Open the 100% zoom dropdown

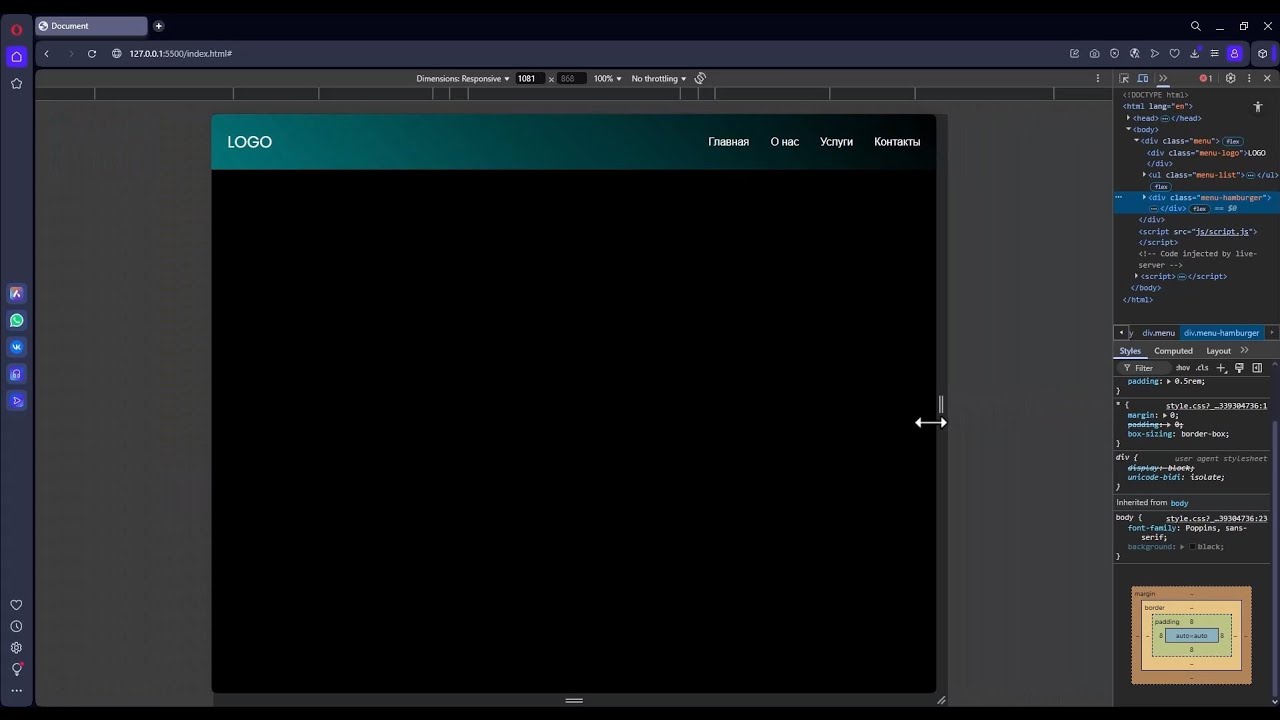[x=607, y=78]
